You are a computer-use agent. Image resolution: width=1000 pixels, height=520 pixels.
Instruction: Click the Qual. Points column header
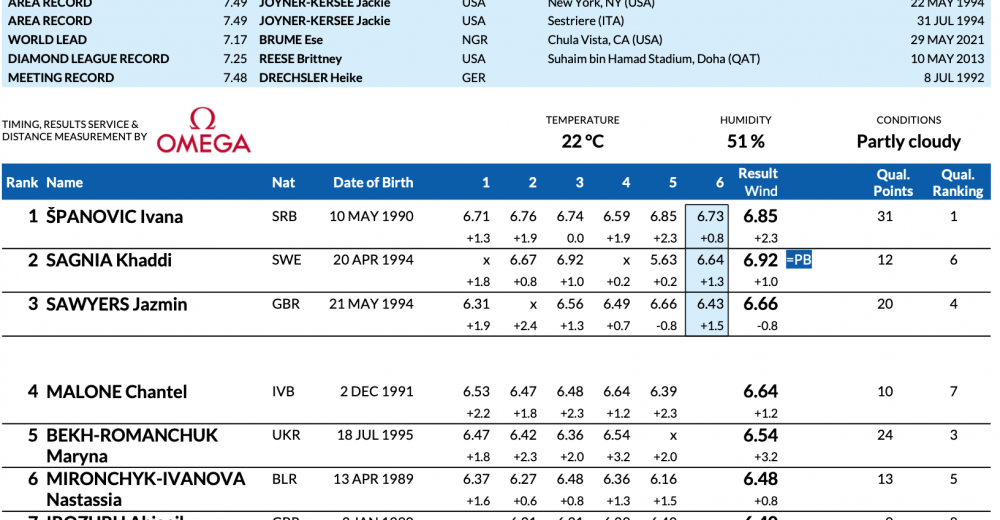click(893, 182)
